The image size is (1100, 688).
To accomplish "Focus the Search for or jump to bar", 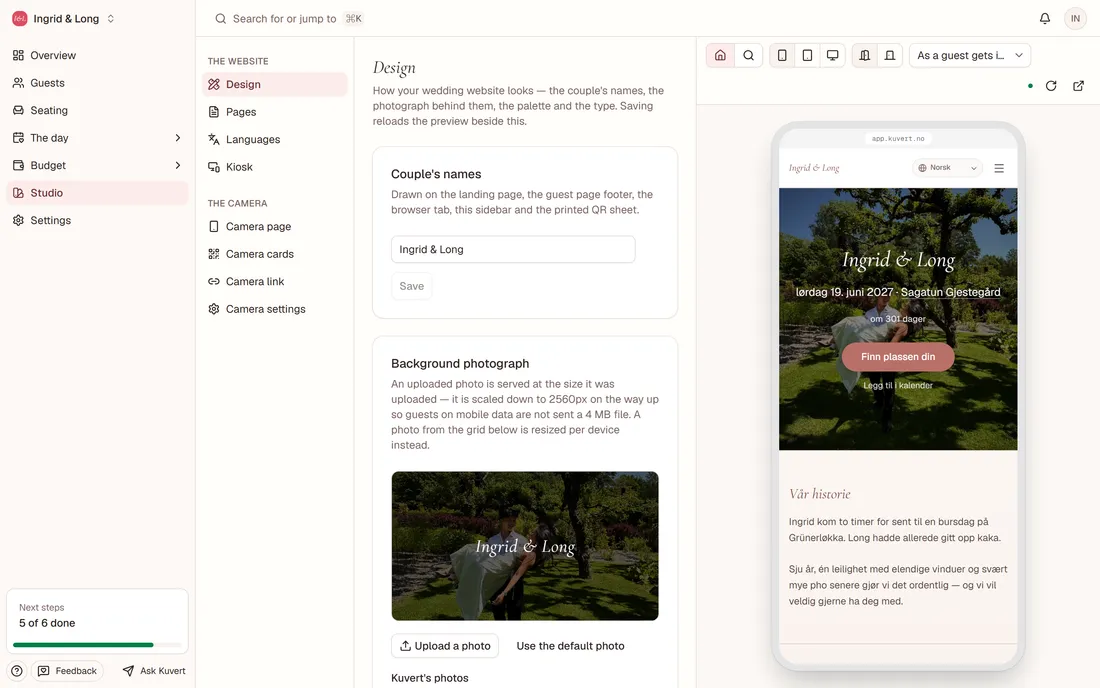I will (x=289, y=18).
